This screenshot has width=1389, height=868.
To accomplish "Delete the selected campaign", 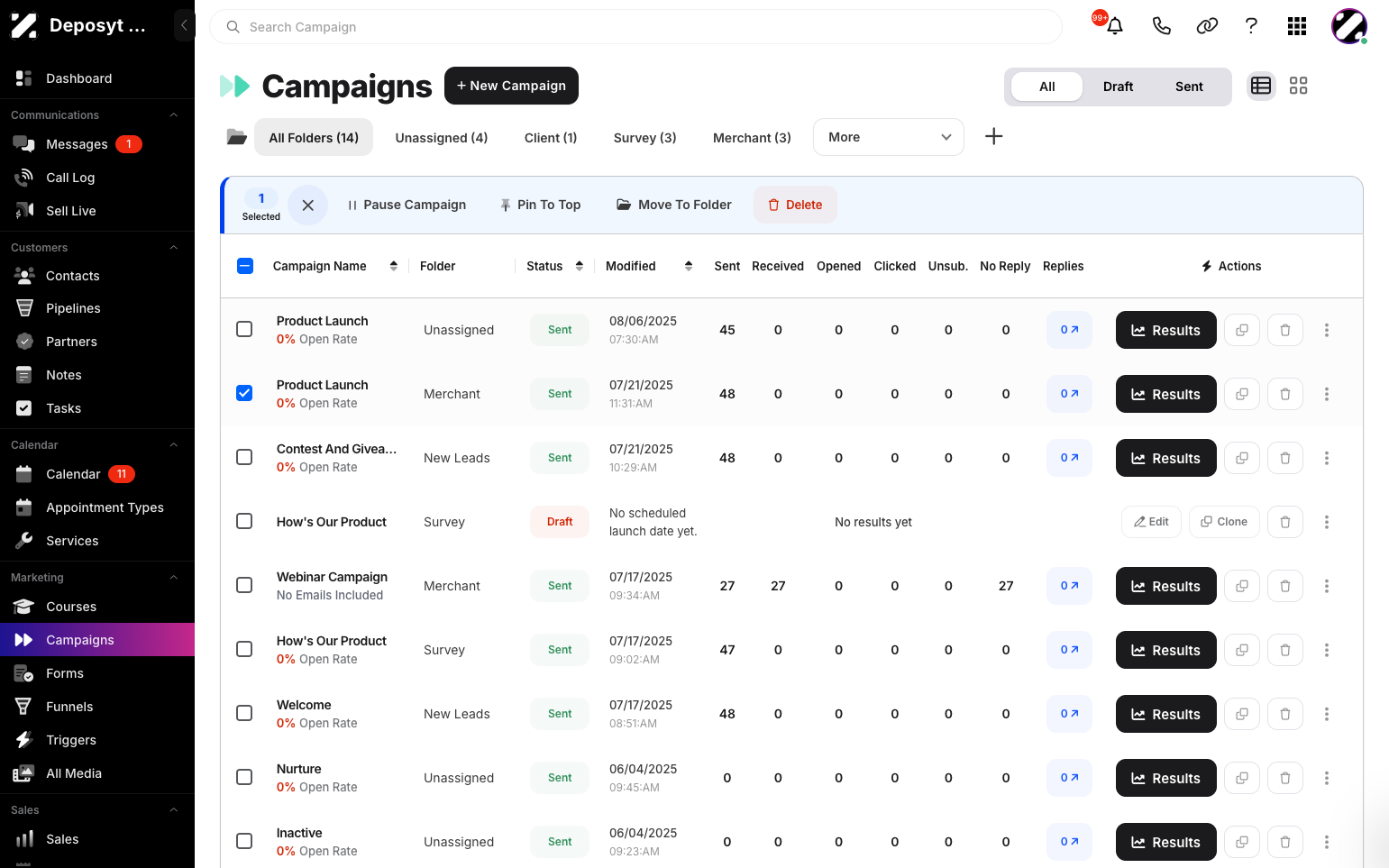I will (x=795, y=205).
